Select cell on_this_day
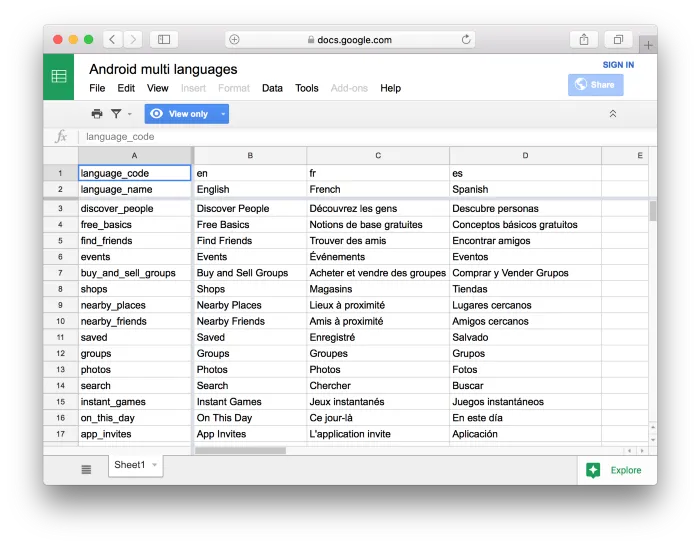Image resolution: width=700 pixels, height=546 pixels. tap(134, 418)
